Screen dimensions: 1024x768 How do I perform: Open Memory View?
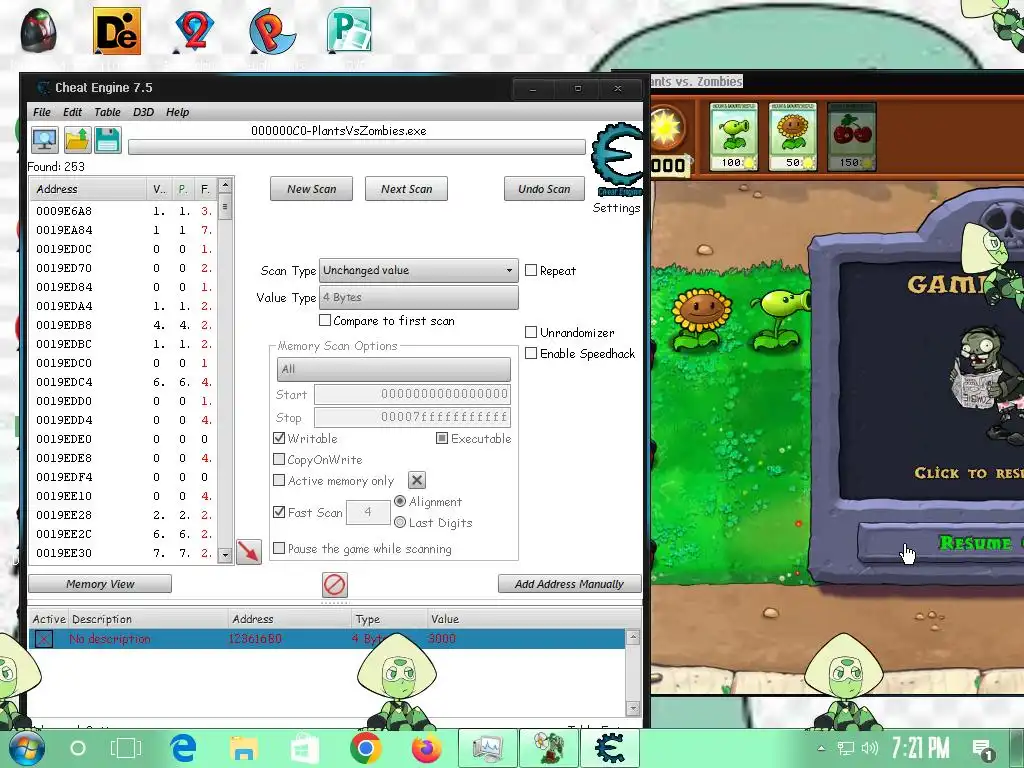click(x=100, y=584)
